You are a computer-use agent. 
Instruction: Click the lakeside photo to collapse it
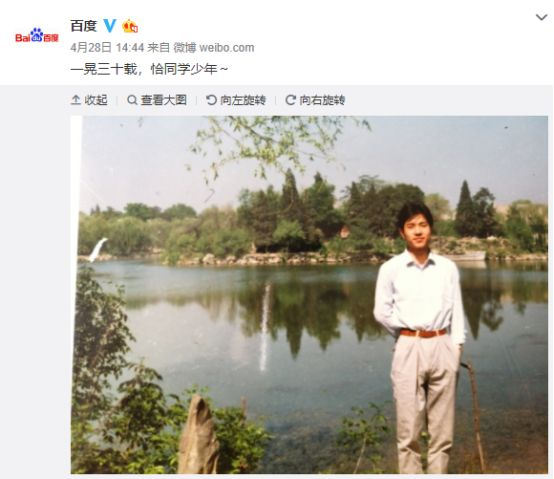pyautogui.click(x=309, y=295)
